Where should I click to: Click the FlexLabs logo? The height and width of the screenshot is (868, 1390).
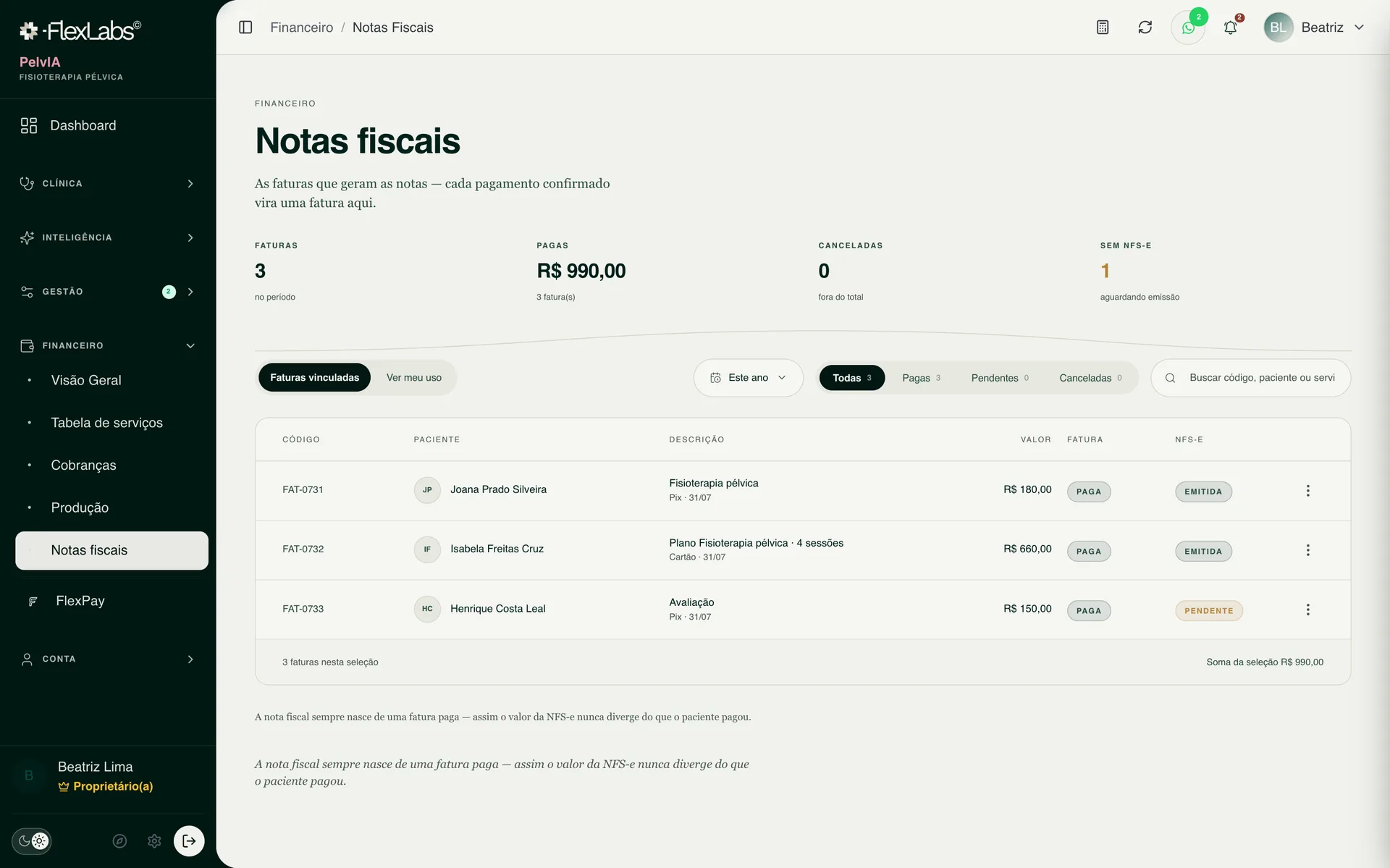80,30
